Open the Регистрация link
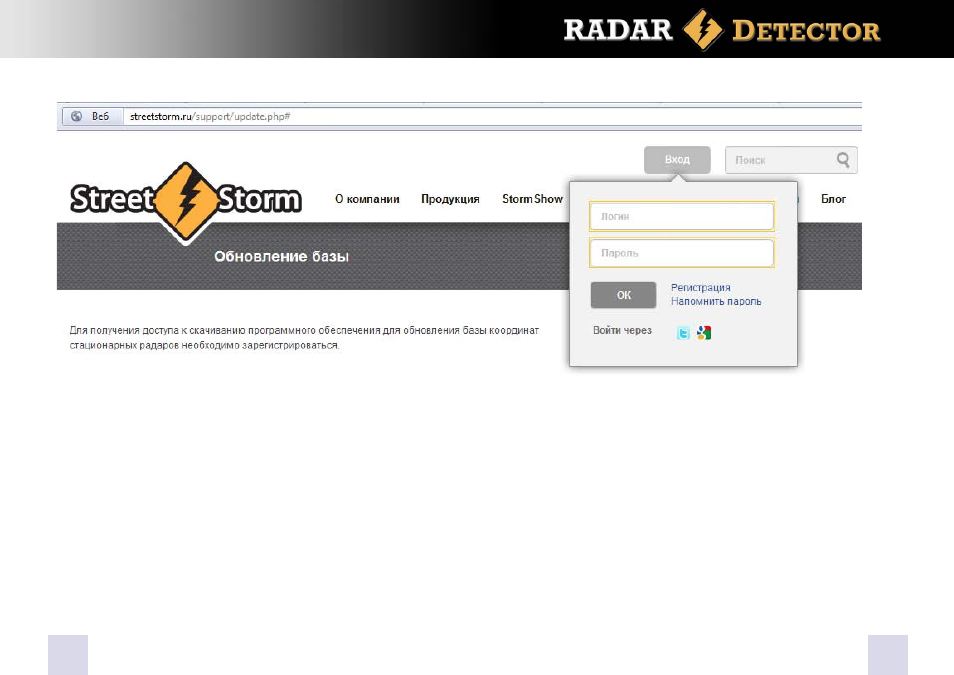Screen dimensions: 954x675 point(700,287)
